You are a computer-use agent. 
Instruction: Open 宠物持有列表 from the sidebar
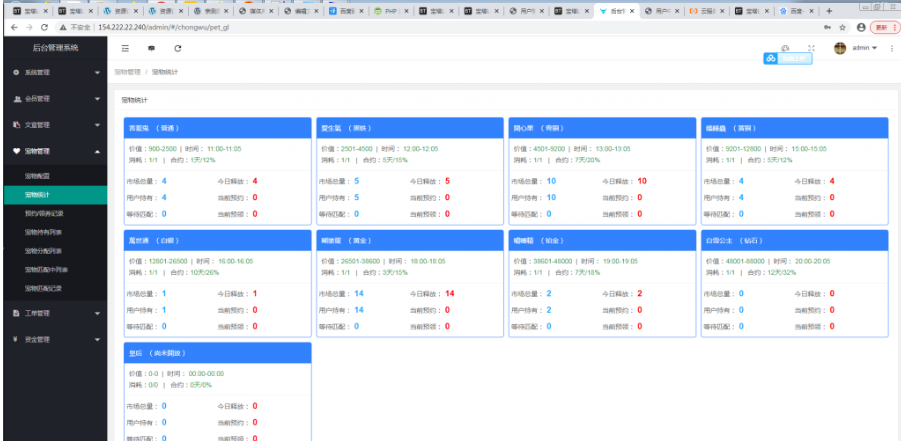[x=43, y=232]
